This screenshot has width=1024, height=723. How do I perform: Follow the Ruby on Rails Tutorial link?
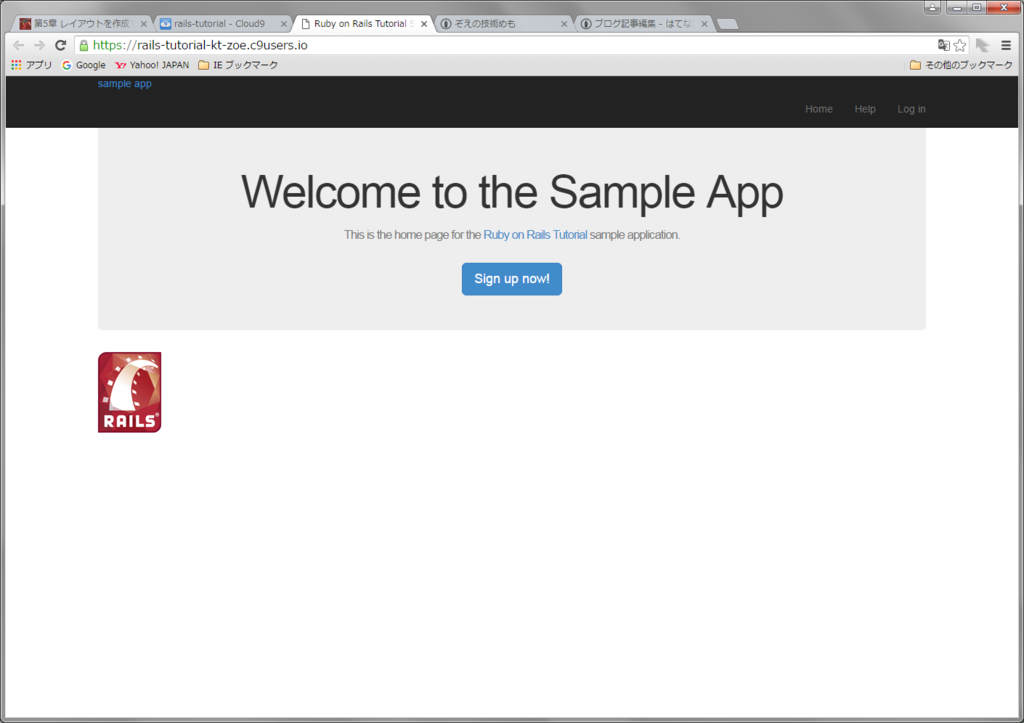point(535,234)
